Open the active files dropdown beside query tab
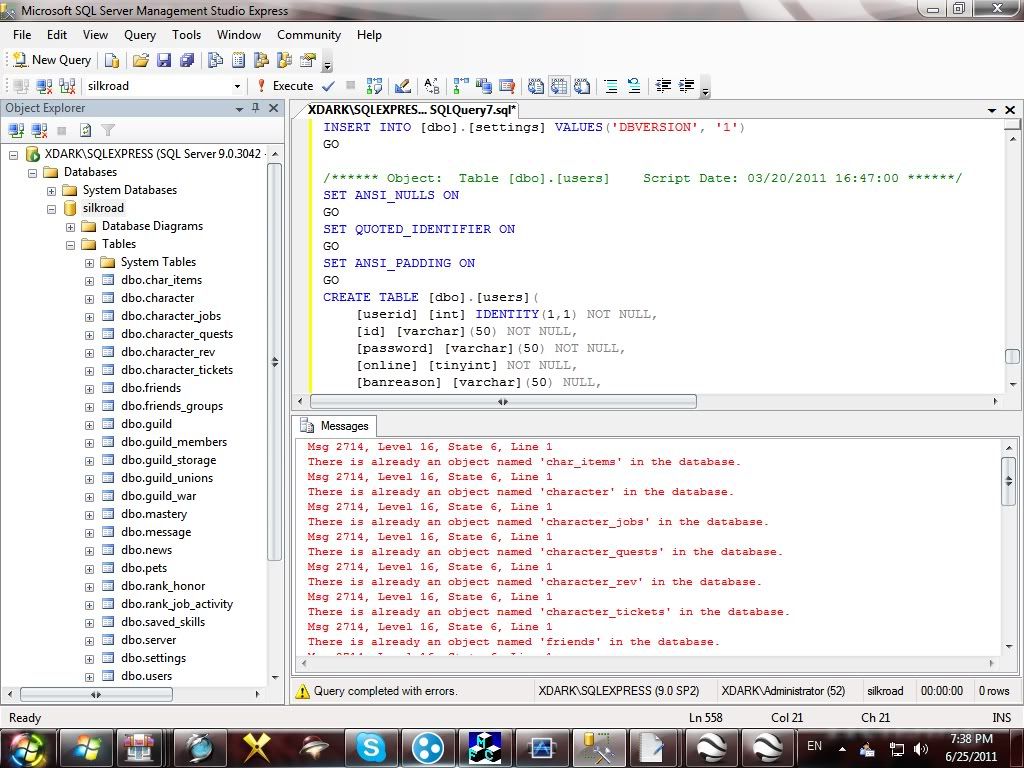The width and height of the screenshot is (1024, 768). pos(992,110)
